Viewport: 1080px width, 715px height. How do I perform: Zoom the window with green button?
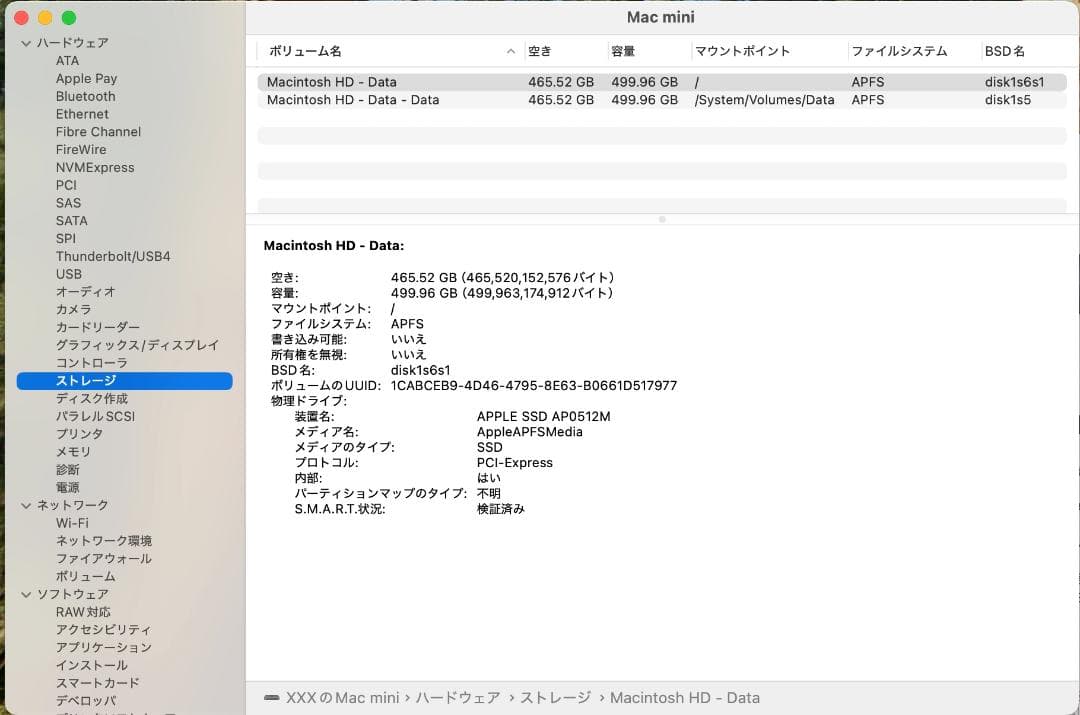click(68, 18)
